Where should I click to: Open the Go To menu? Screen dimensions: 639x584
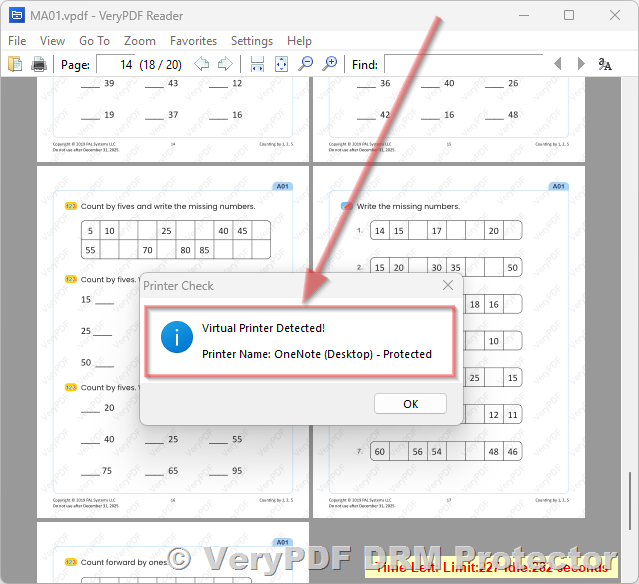(x=94, y=41)
